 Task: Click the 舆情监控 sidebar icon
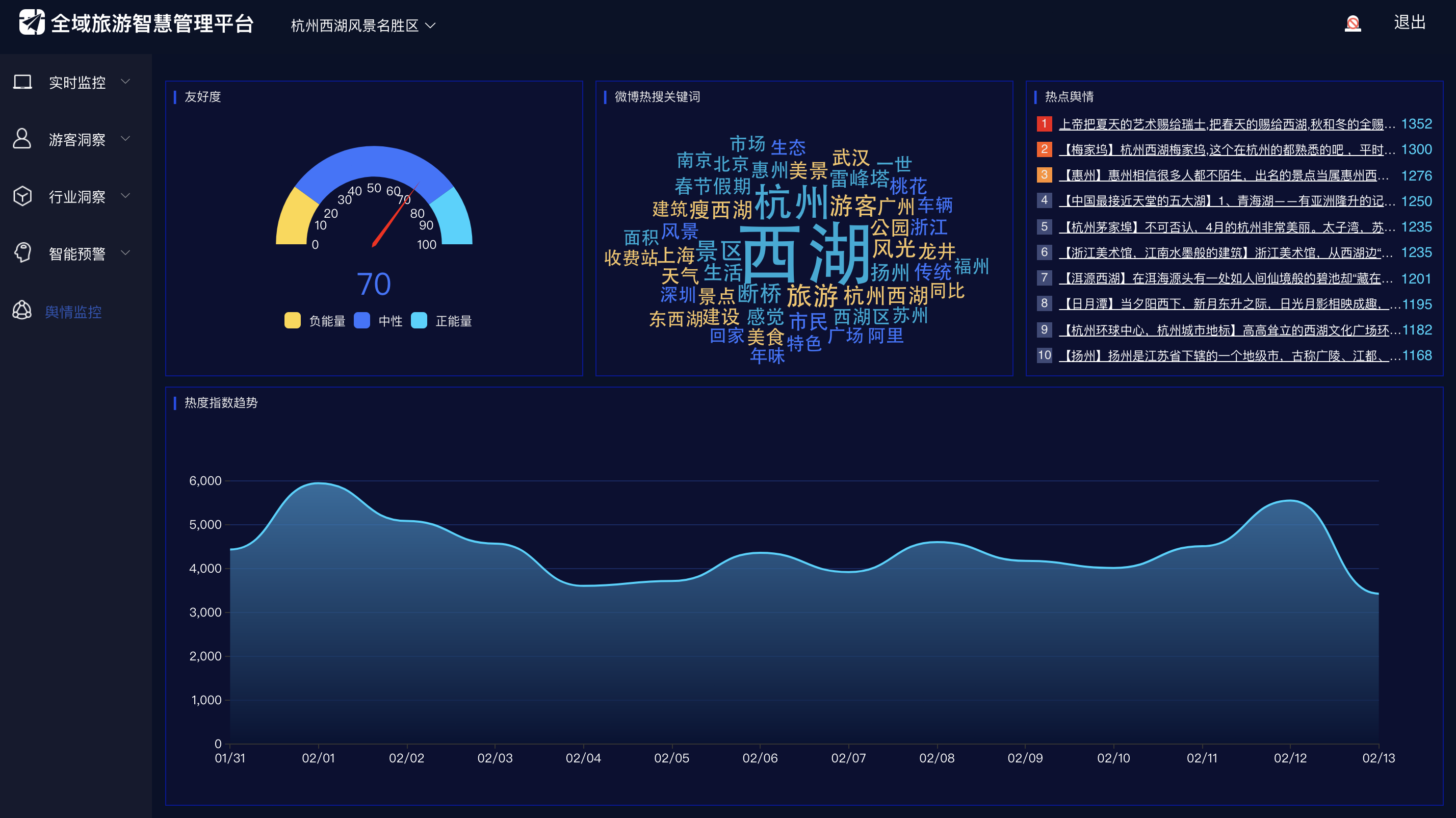pos(22,311)
